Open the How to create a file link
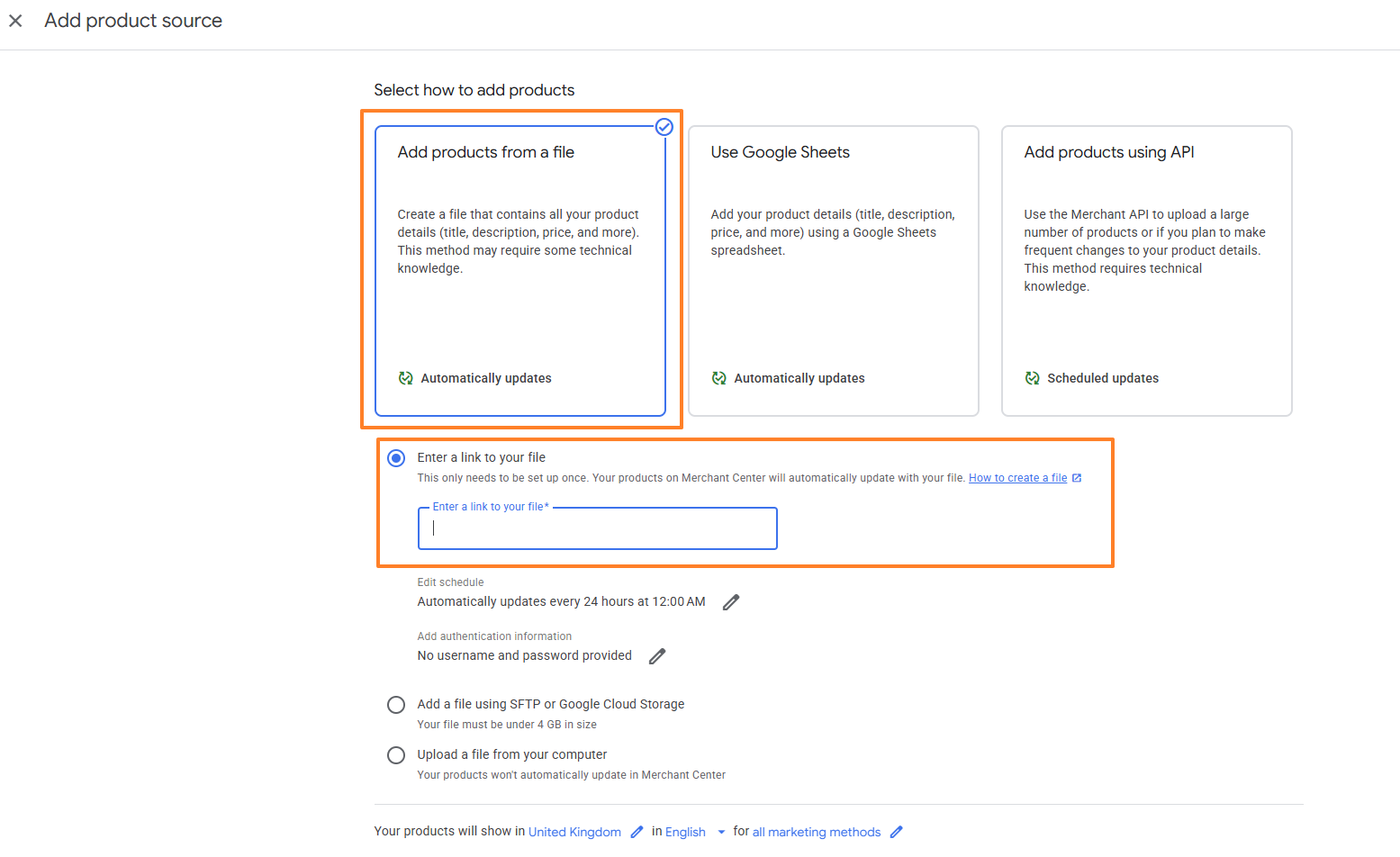 click(1017, 478)
